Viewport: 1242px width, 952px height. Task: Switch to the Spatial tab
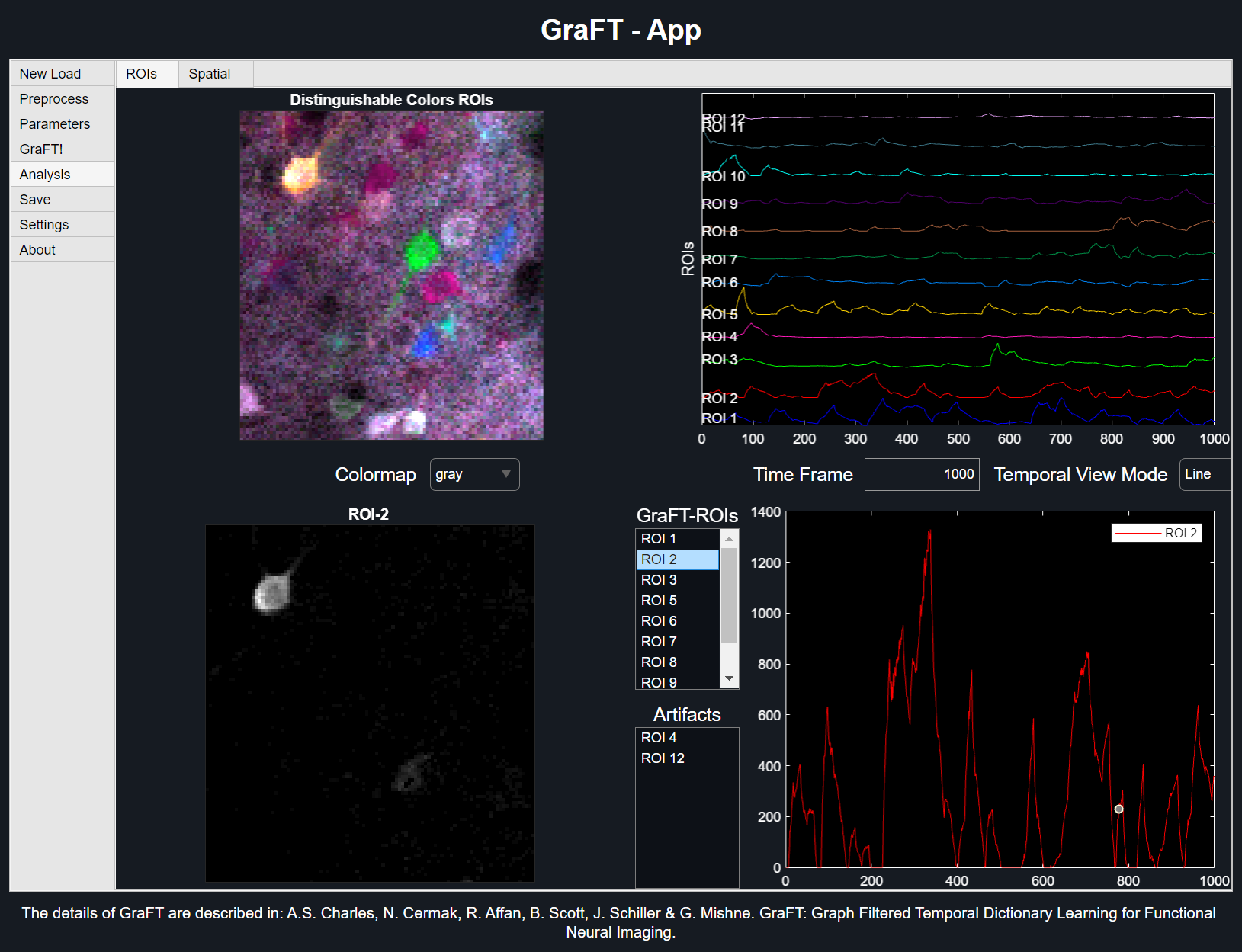click(216, 74)
